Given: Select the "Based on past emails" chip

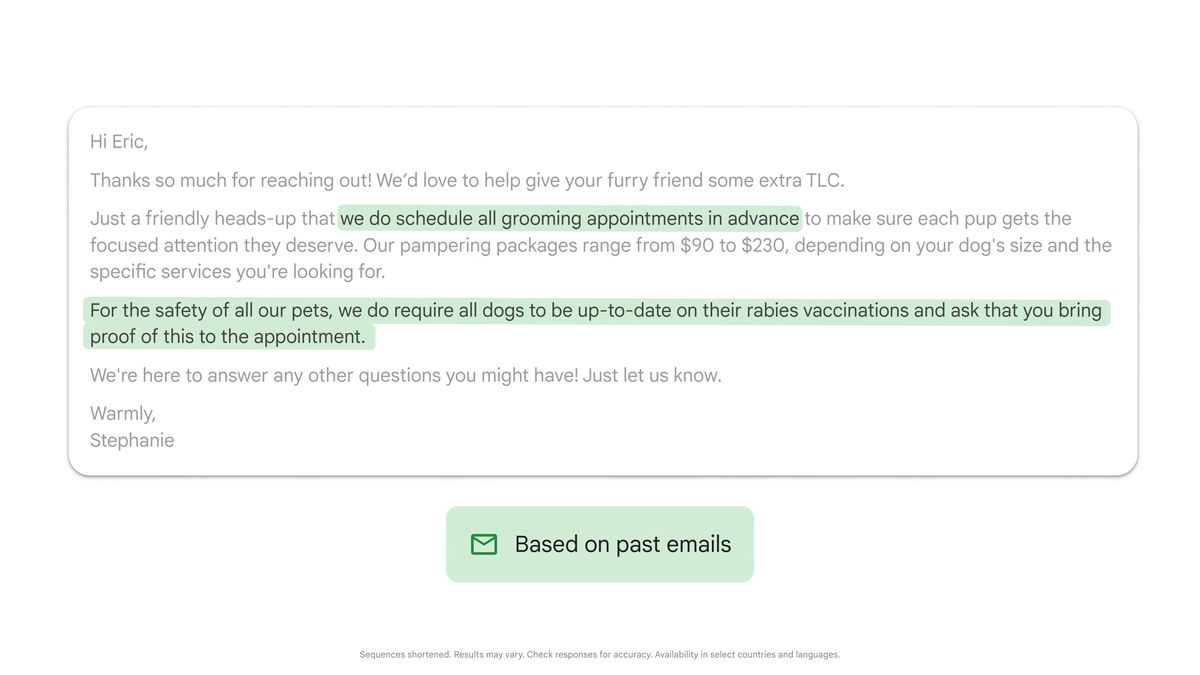Looking at the screenshot, I should click(x=600, y=544).
